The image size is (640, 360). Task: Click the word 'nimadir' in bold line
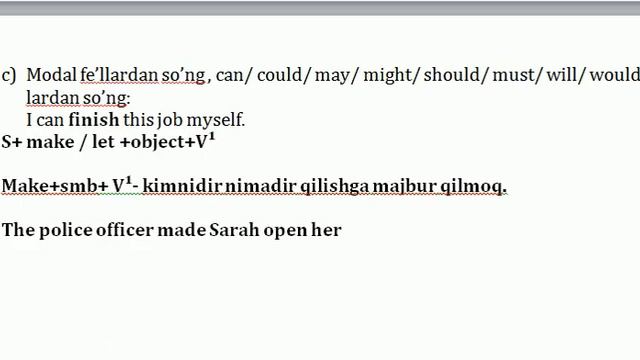click(260, 186)
